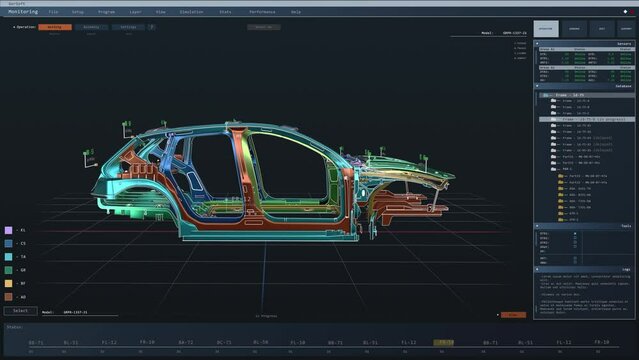The image size is (639, 360).
Task: Click first yellow folder under PRM-1
Action: [x=560, y=176]
